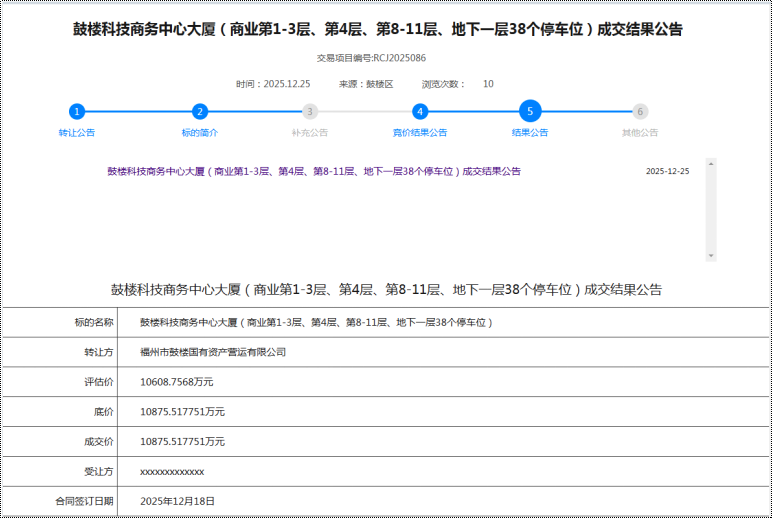Click step circle 4 for 竞价结果公告
Viewport: 773px width, 519px height.
pos(420,112)
